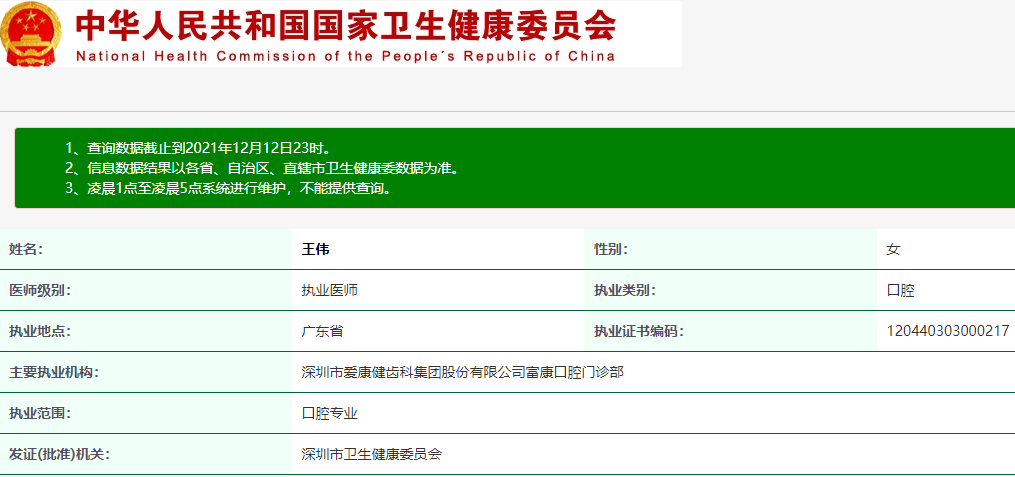Click the national emblem logo
The image size is (1015, 477).
(31, 34)
